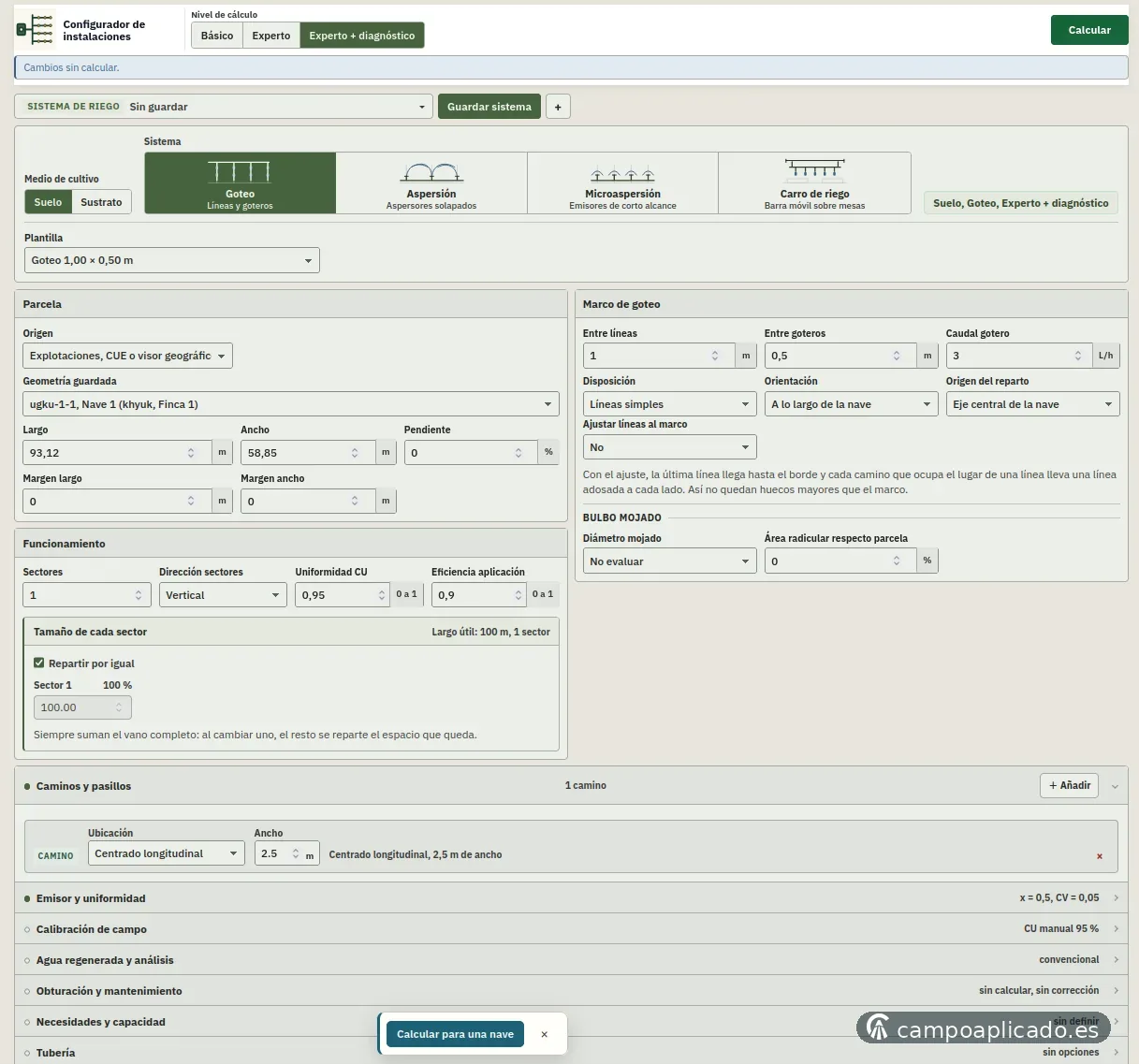Click the Área radicular stepper arrows
Viewport: 1139px width, 1064px height.
[x=897, y=561]
